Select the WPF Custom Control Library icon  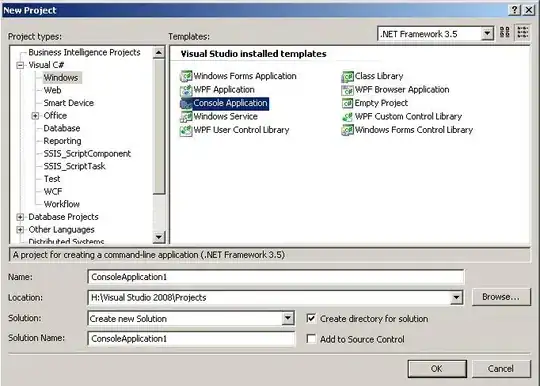[347, 117]
